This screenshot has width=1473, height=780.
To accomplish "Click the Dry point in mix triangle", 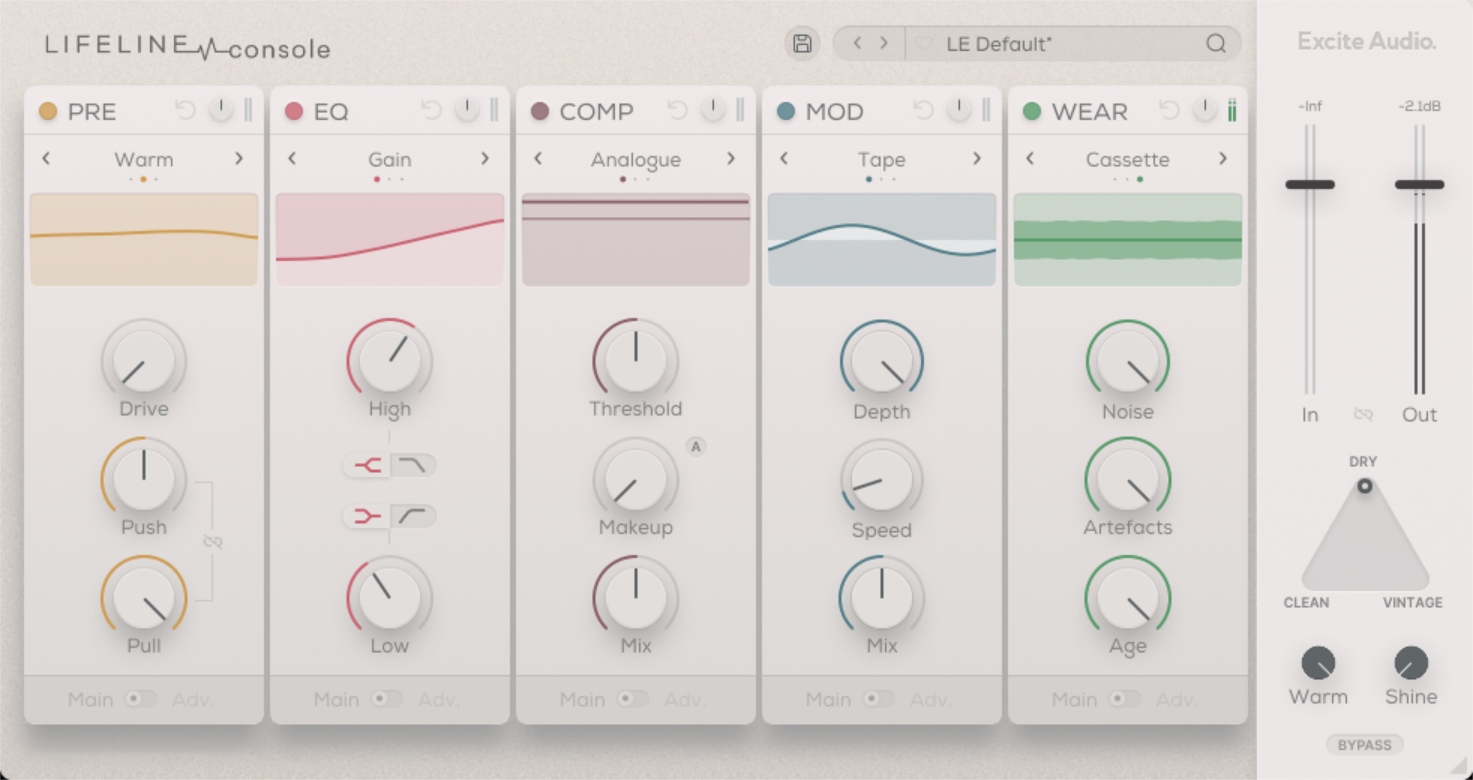I will pyautogui.click(x=1364, y=487).
